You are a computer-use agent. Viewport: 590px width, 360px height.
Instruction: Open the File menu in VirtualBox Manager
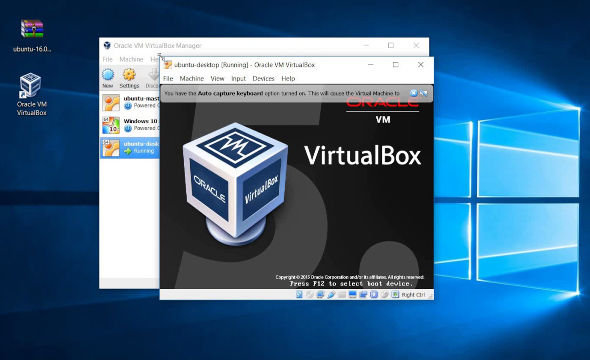click(x=107, y=59)
